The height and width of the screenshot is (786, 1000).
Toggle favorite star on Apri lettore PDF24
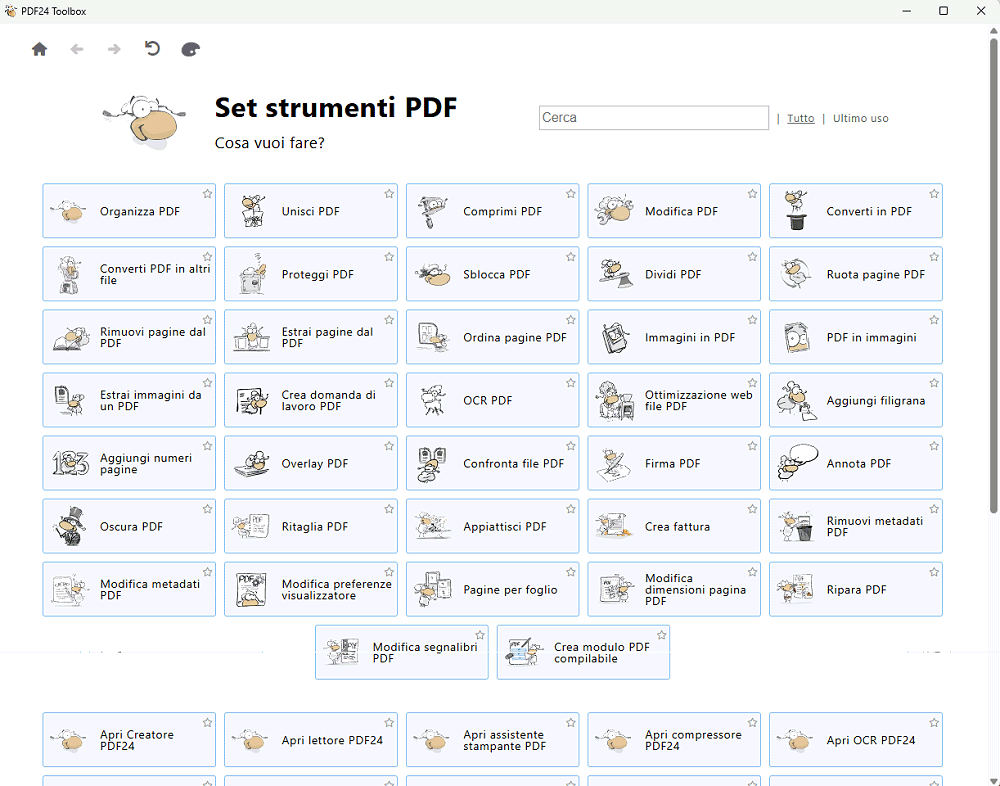pyautogui.click(x=389, y=723)
